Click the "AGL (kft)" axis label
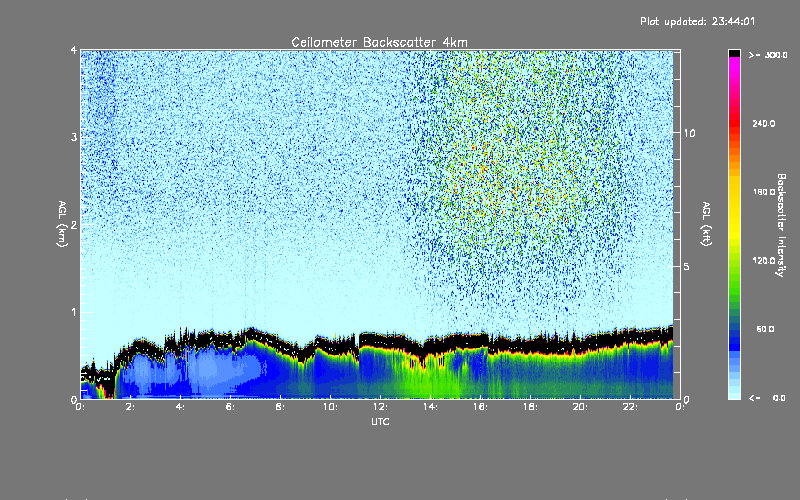Image resolution: width=800 pixels, height=500 pixels. coord(706,224)
